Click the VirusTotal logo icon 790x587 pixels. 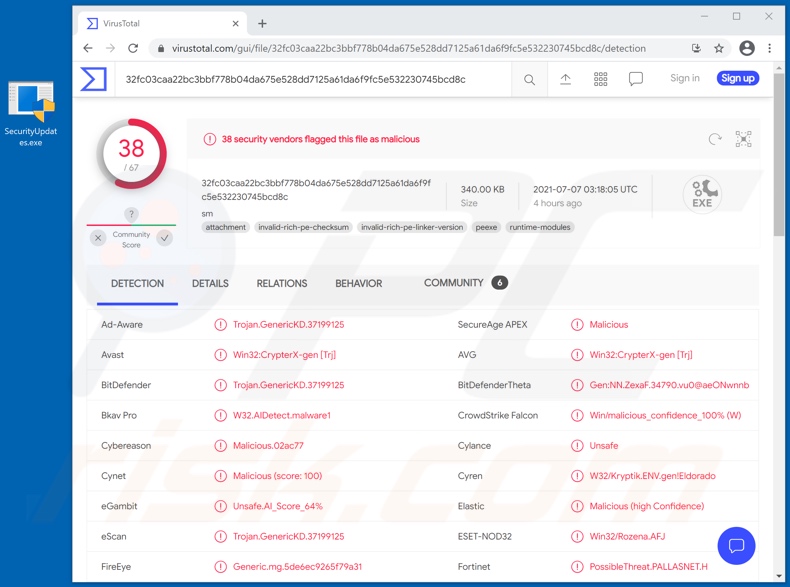coord(94,79)
